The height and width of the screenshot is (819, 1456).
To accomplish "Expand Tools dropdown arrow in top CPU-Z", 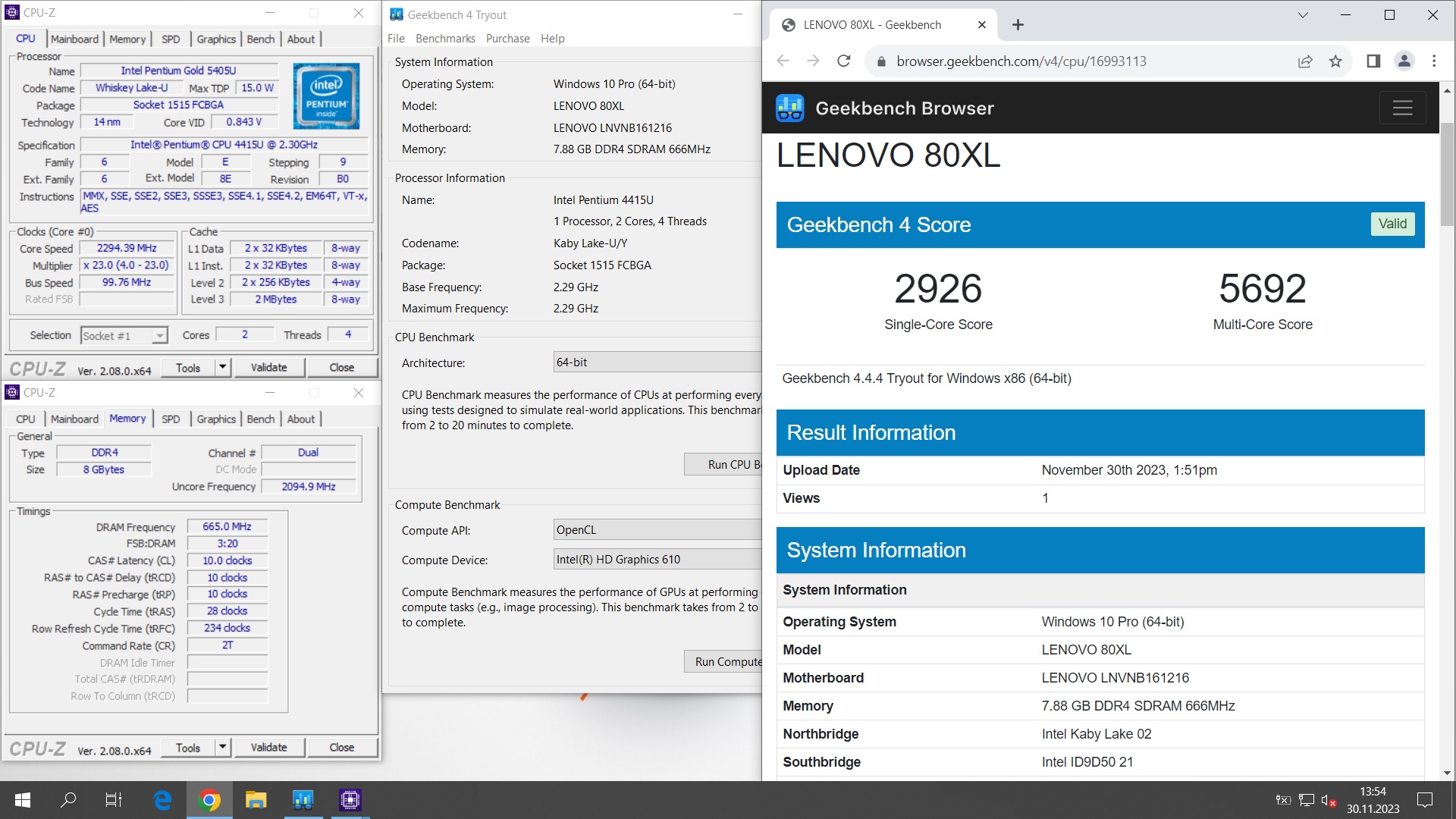I will tap(222, 368).
